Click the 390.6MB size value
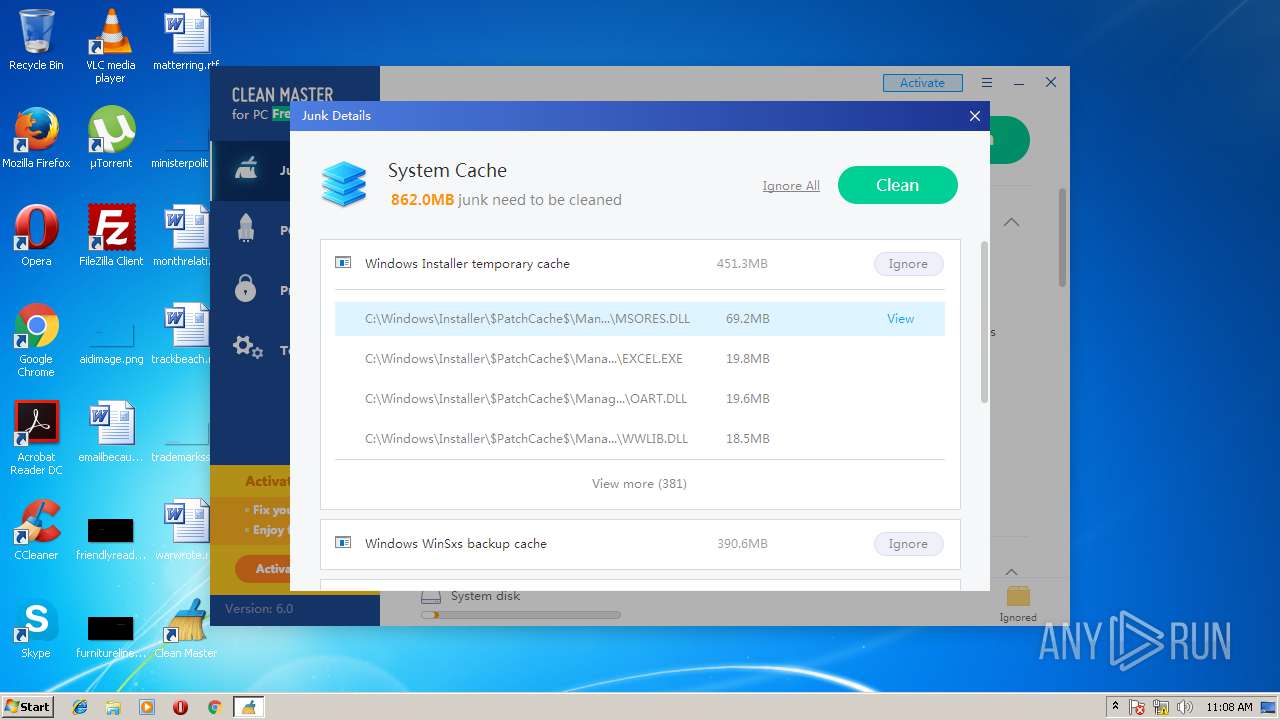The width and height of the screenshot is (1280, 720). [x=742, y=544]
